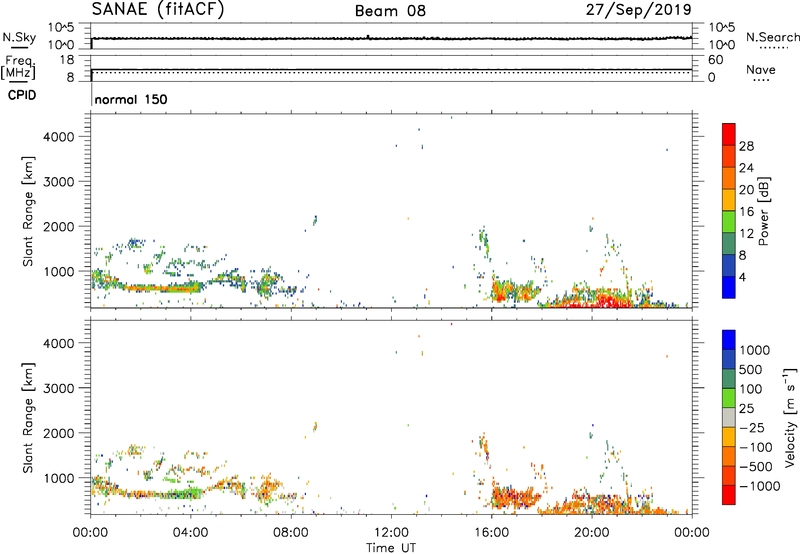Click the red bottom of velocity color bar
This screenshot has height=554, width=800.
tap(729, 495)
